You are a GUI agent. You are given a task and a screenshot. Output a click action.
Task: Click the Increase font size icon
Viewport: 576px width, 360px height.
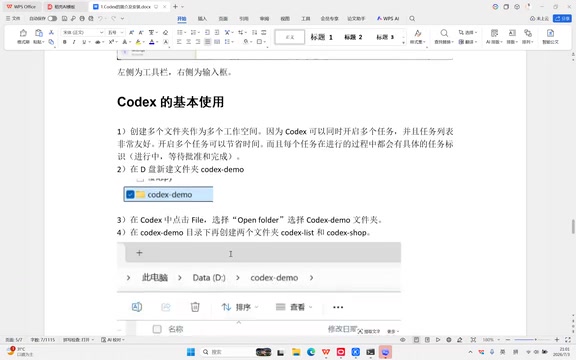(131, 32)
